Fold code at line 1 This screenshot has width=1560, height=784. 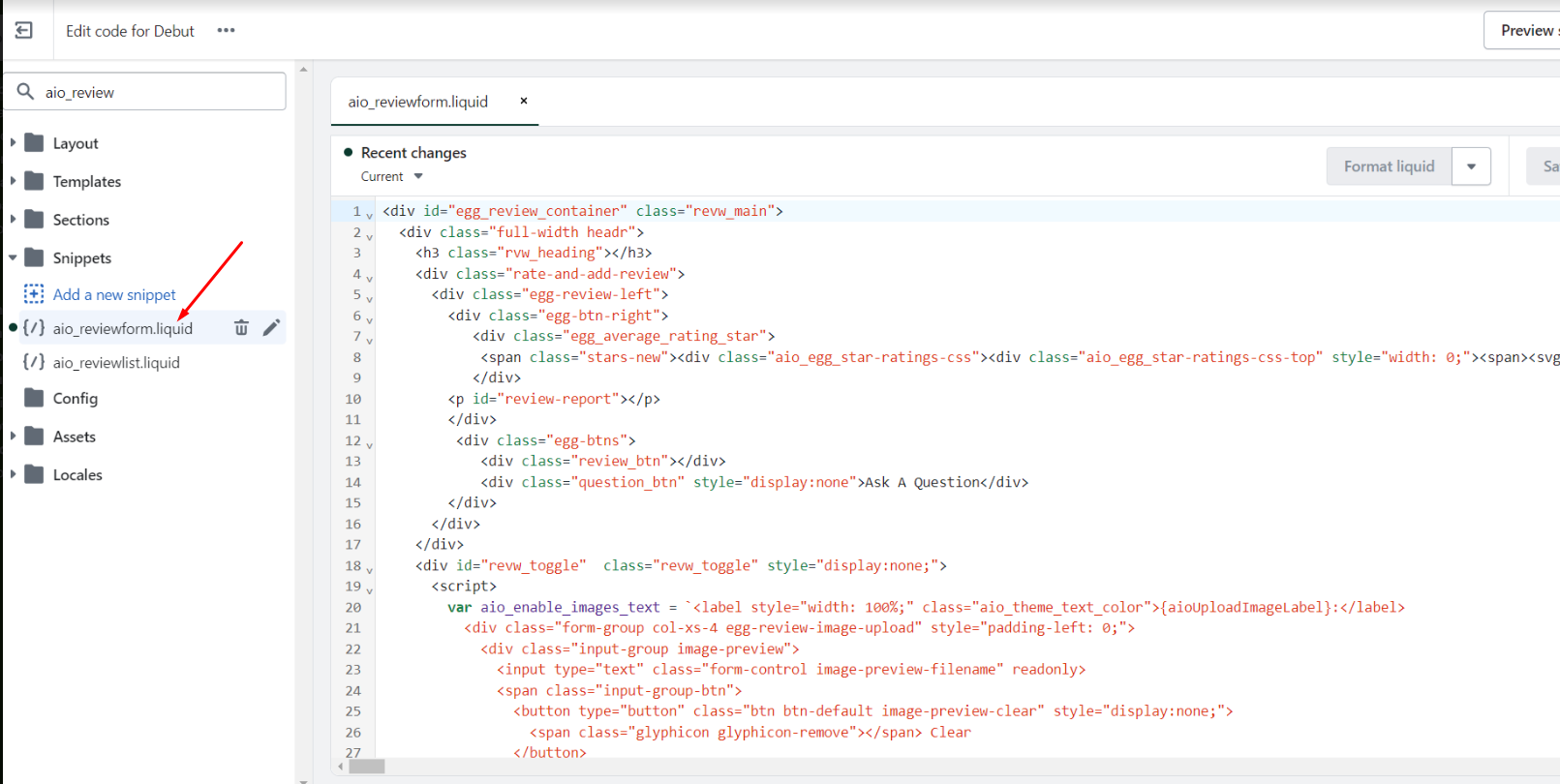point(370,214)
